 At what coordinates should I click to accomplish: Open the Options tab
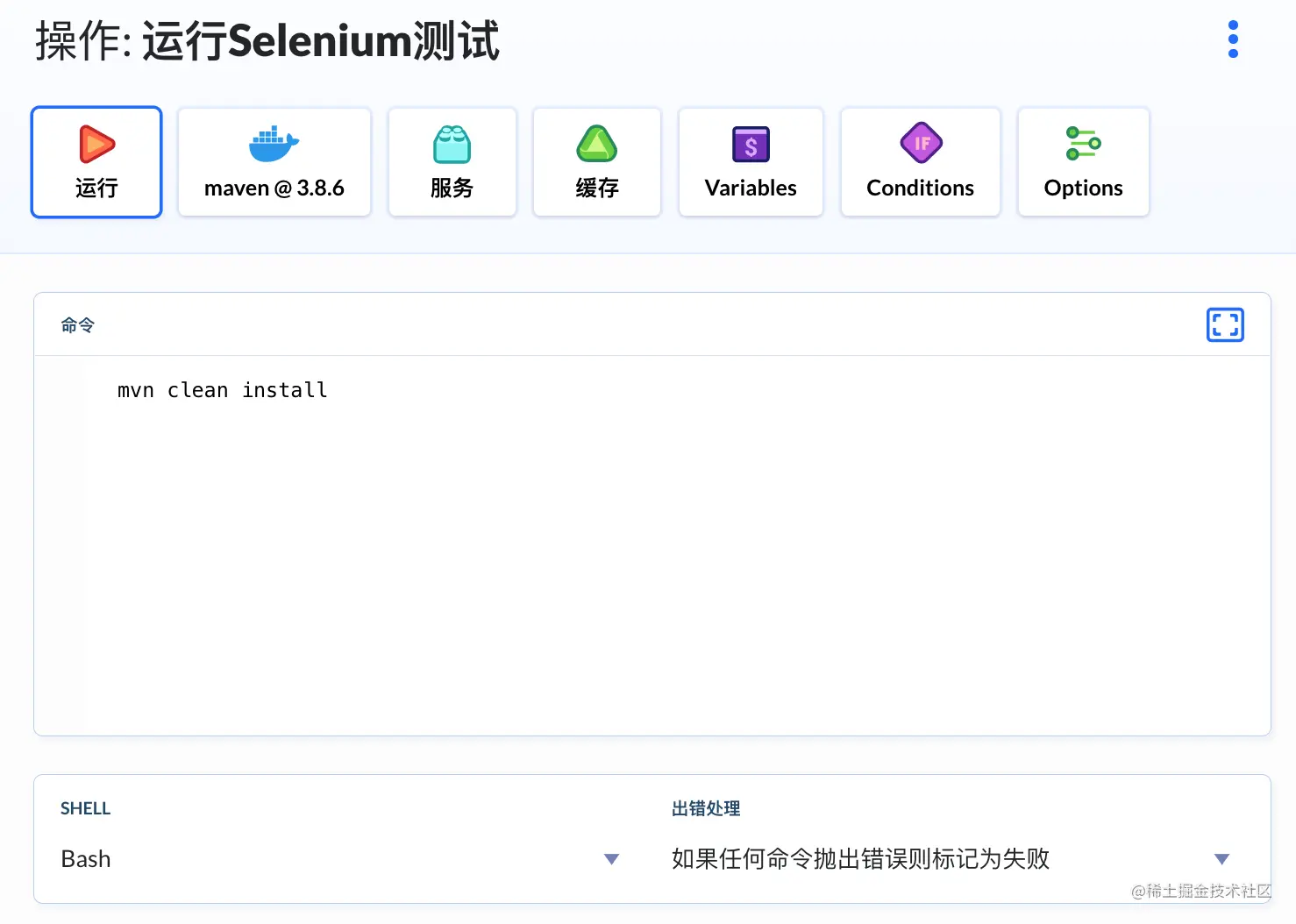click(x=1084, y=162)
